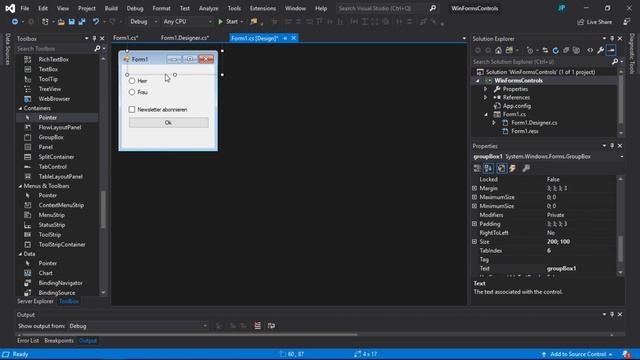Click Add to Source Control
The image size is (640, 360).
click(577, 354)
